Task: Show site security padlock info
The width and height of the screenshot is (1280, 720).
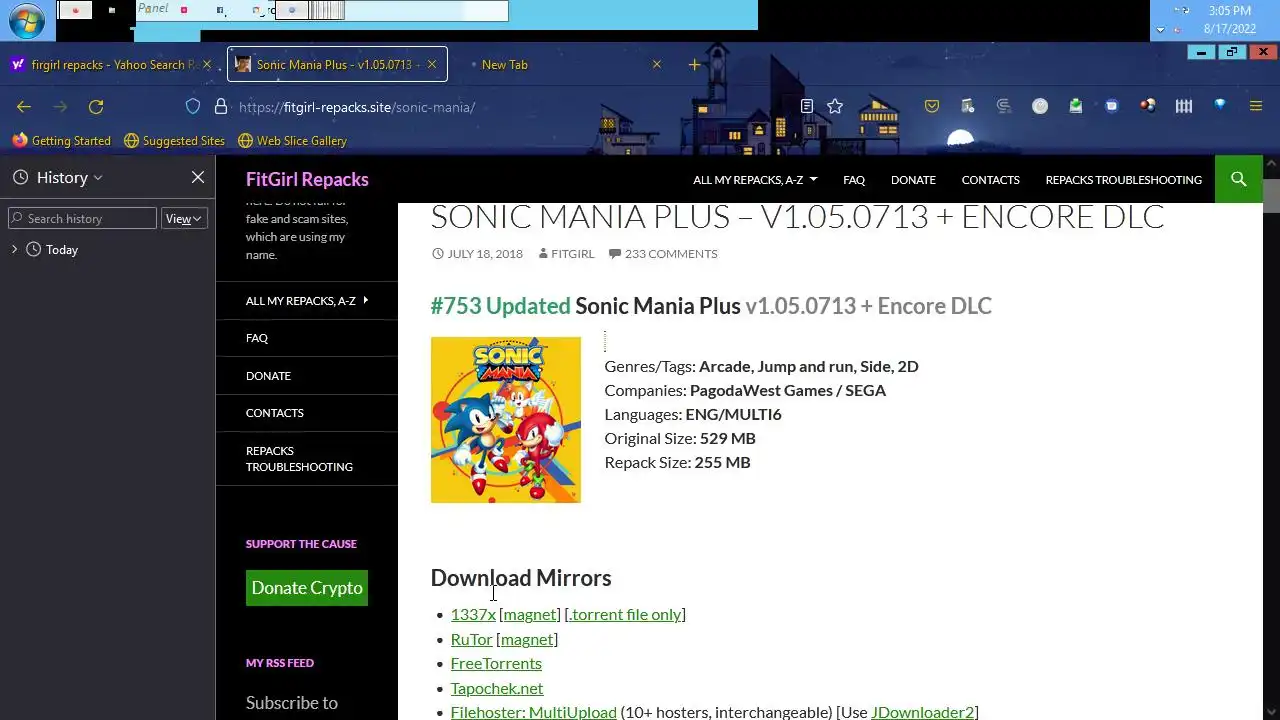Action: tap(221, 107)
